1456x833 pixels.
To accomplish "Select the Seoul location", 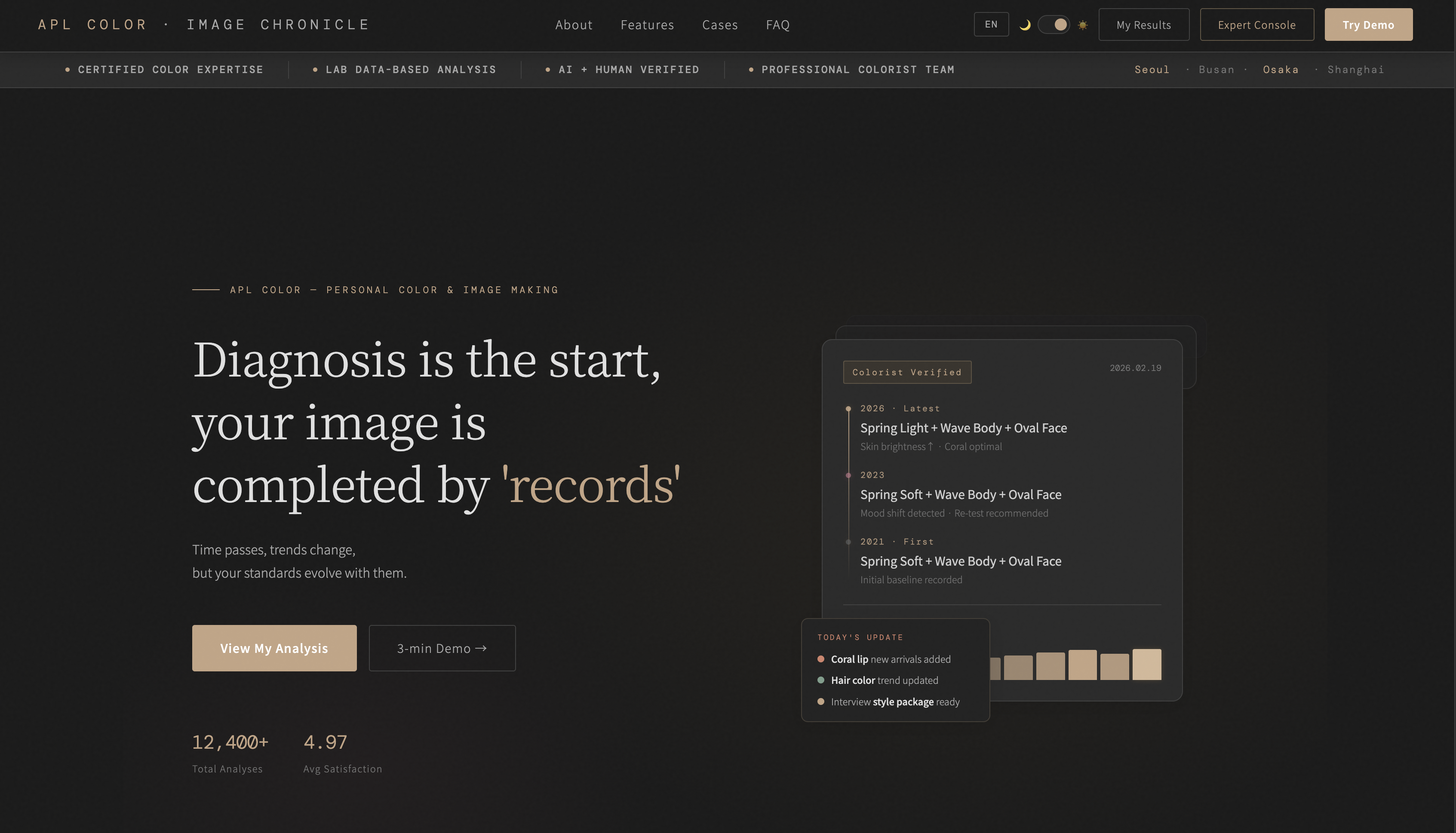I will pos(1152,69).
